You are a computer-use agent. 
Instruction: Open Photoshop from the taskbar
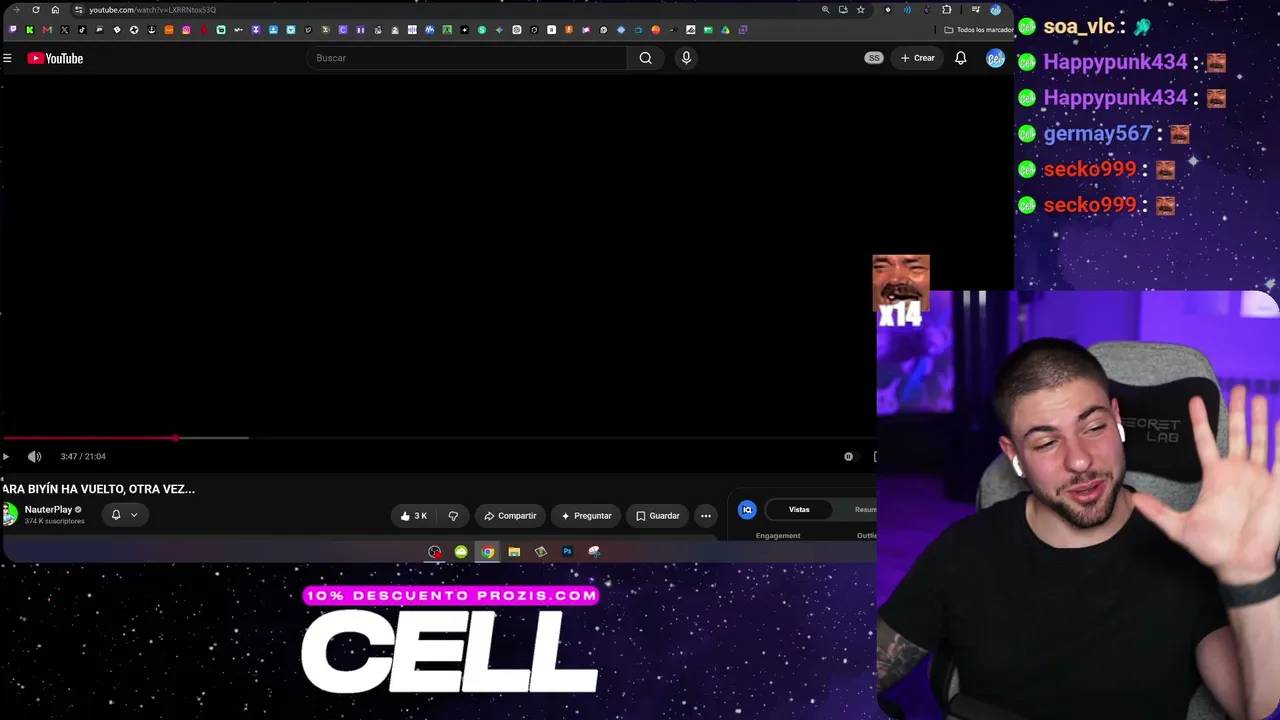coord(567,552)
